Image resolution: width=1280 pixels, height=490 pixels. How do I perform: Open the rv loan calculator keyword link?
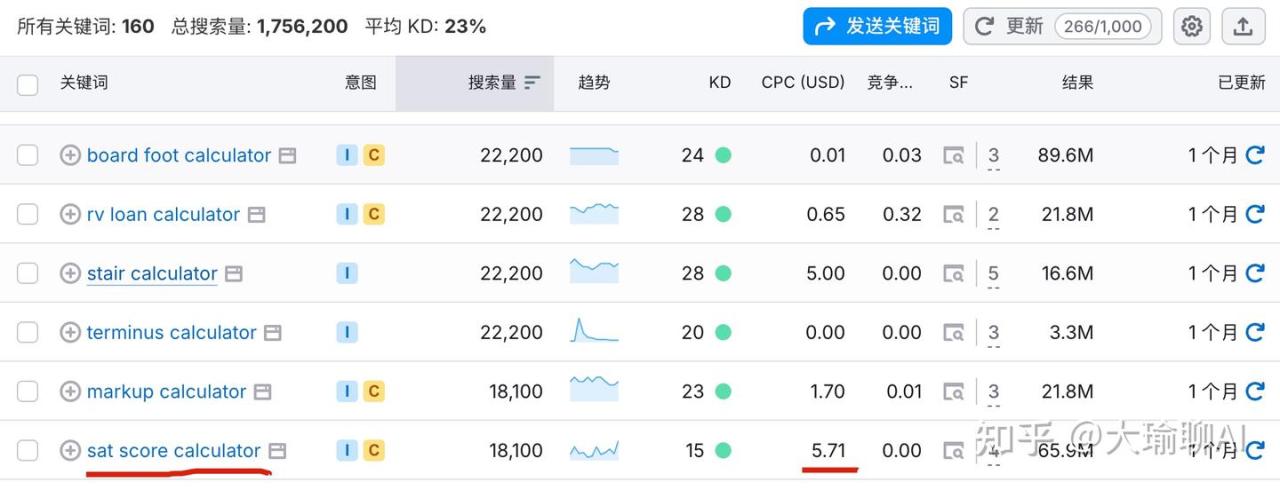(163, 214)
